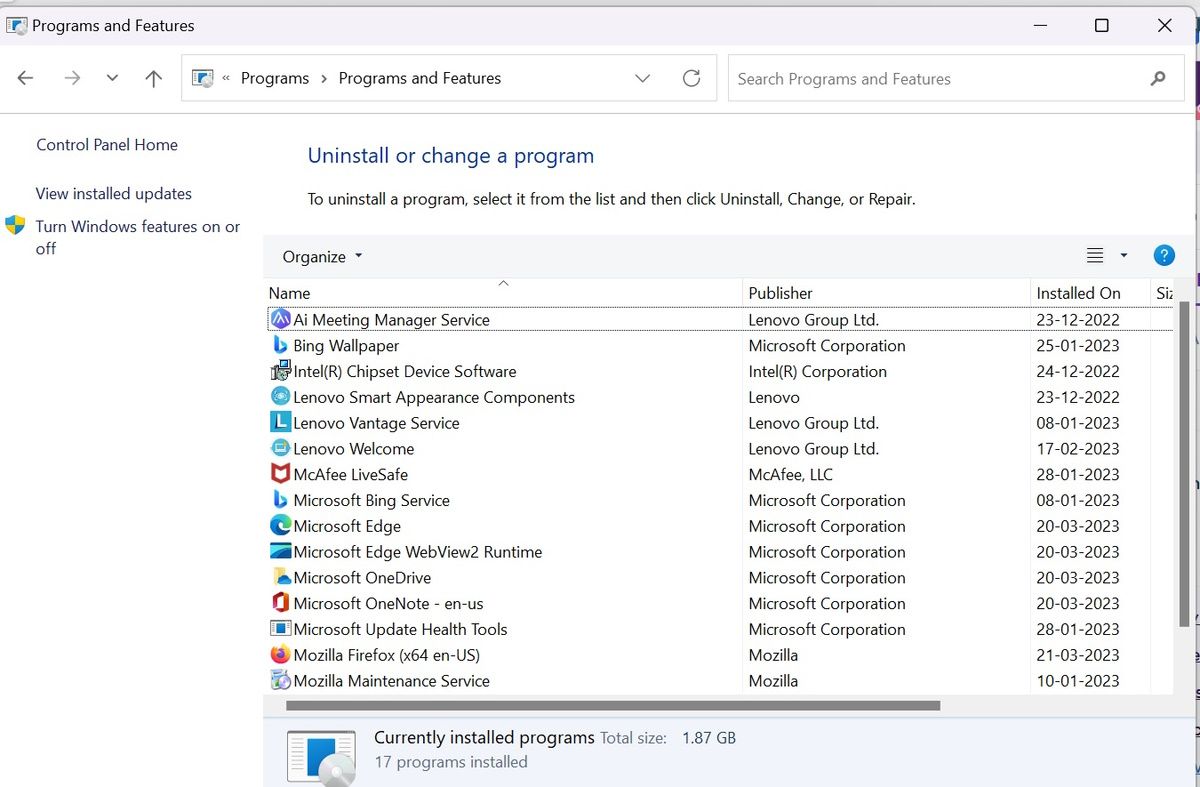Go up one level with up arrow
Screen dimensions: 1200x787
(153, 78)
